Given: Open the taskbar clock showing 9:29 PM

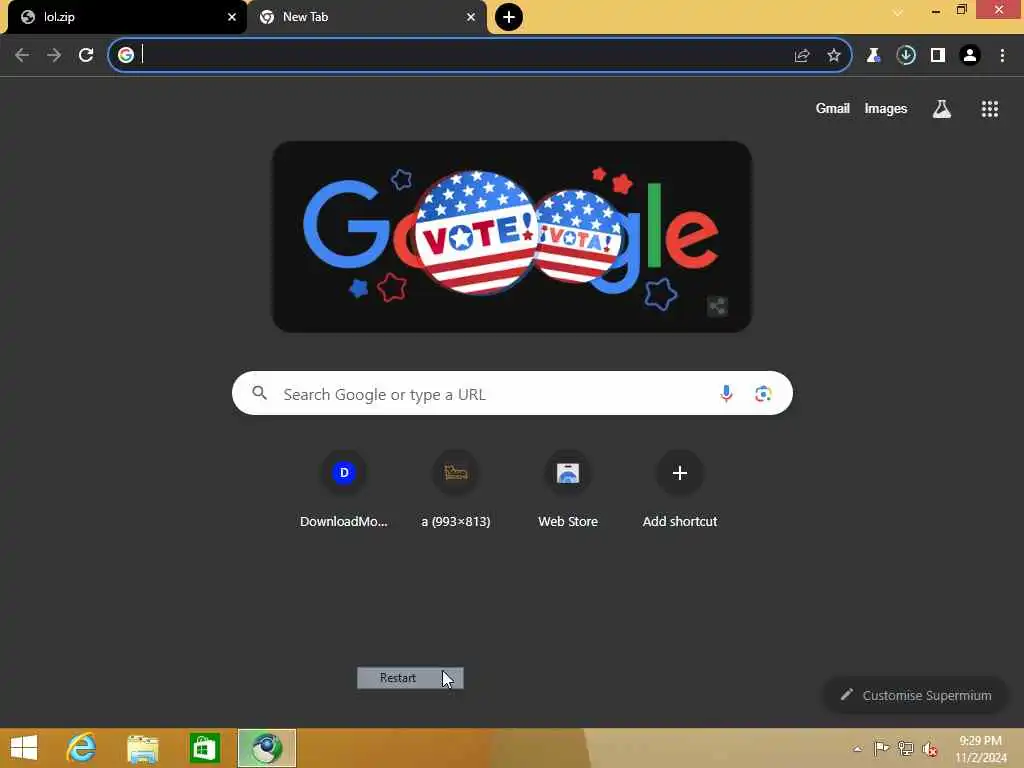Looking at the screenshot, I should 981,749.
